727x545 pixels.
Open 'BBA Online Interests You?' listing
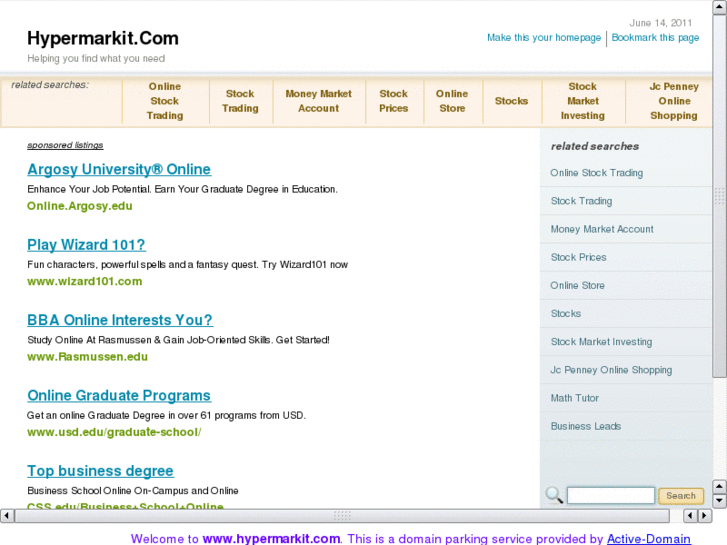tap(120, 320)
